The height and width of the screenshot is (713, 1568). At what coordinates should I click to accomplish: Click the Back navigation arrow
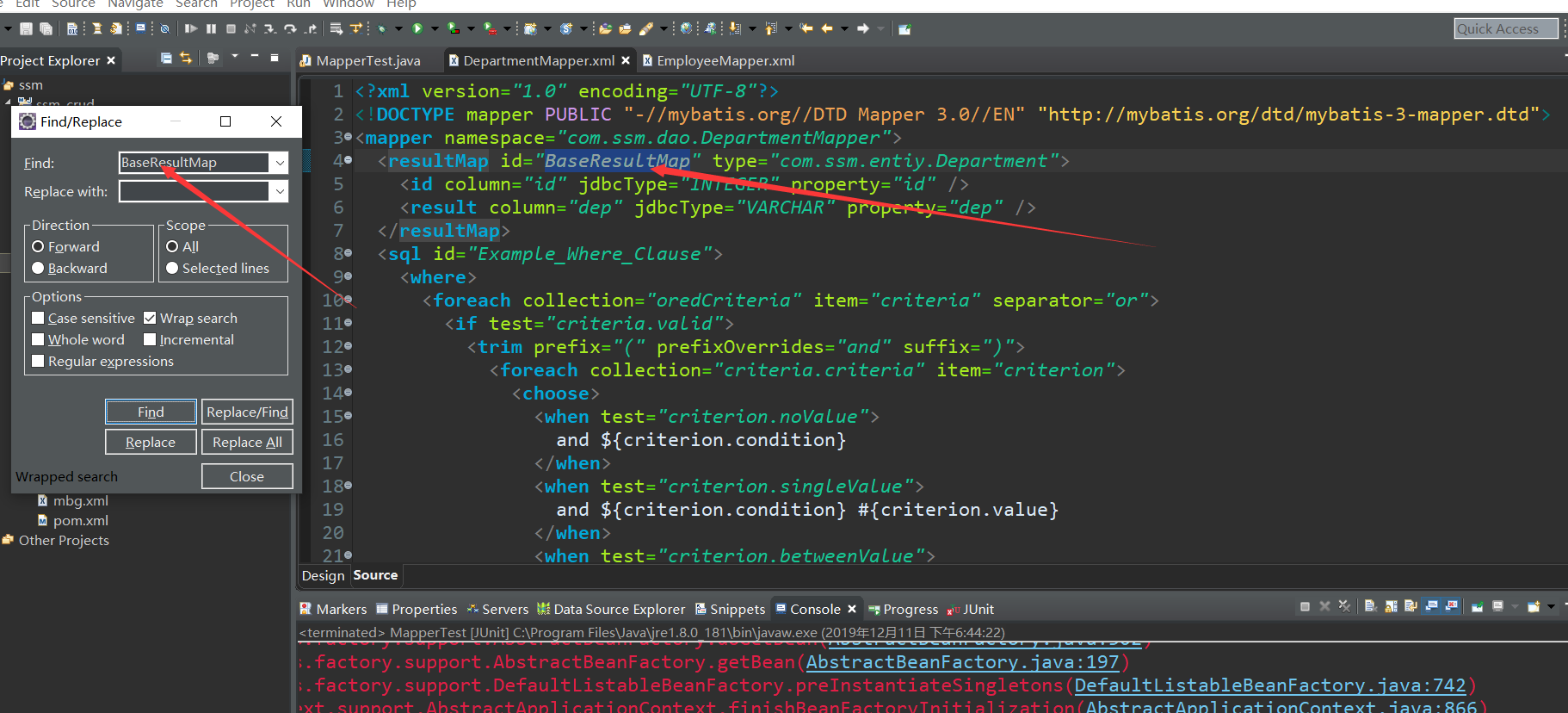[827, 28]
